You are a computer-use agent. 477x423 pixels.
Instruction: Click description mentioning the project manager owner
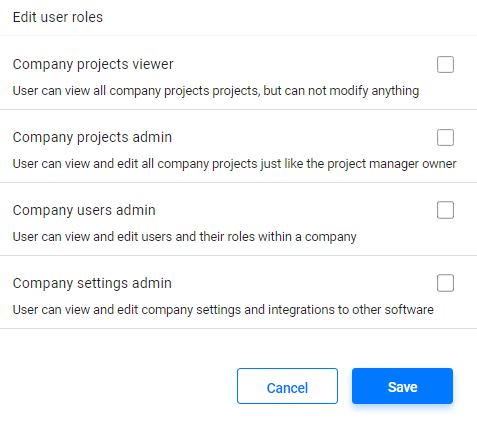tap(234, 164)
